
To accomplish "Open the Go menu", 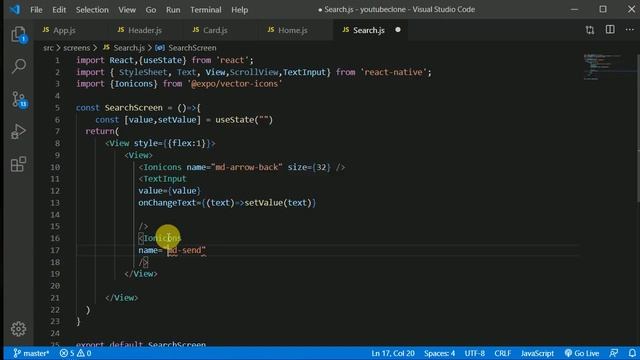I will pyautogui.click(x=151, y=9).
